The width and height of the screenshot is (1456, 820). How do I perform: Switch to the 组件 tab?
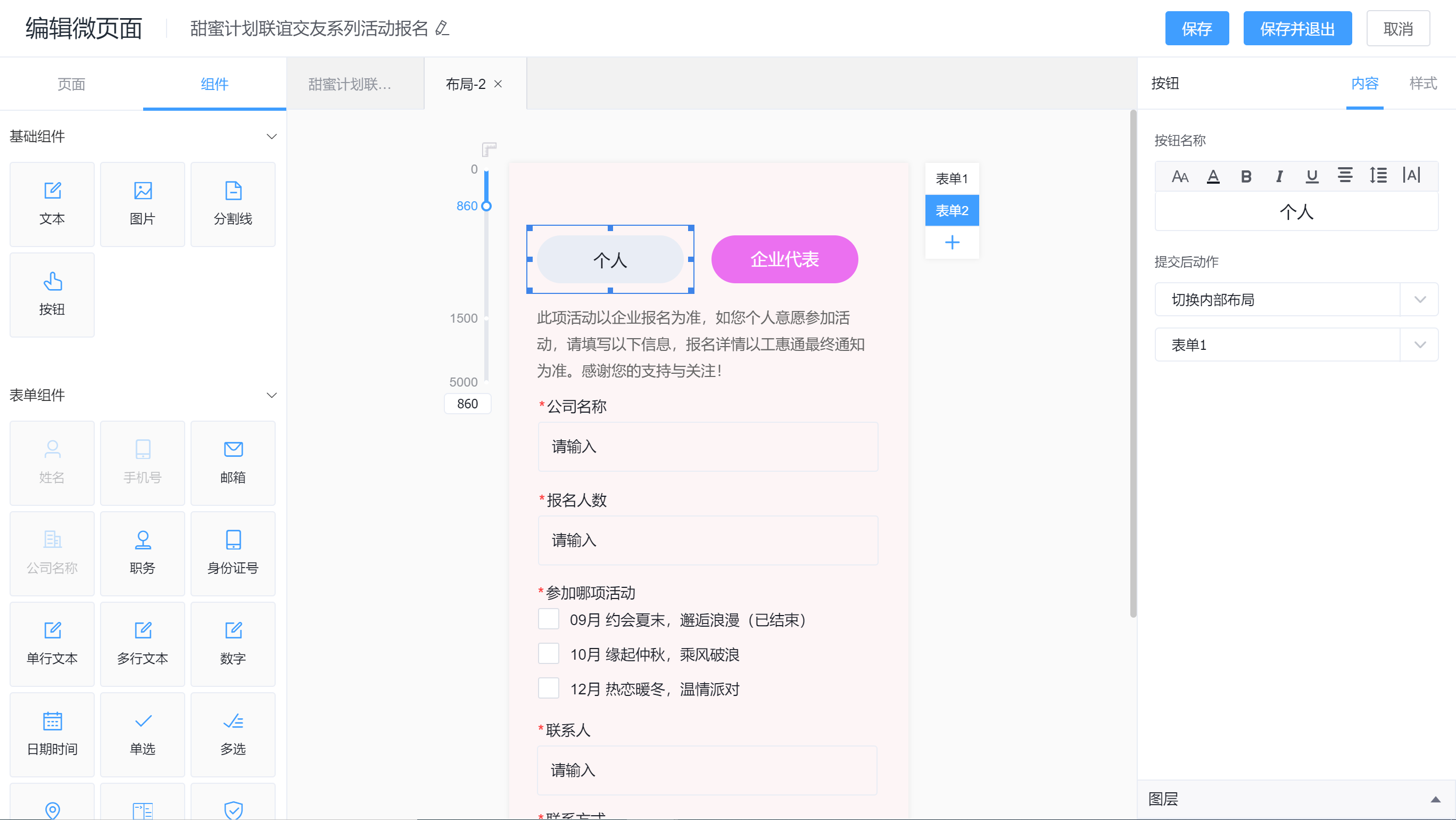tap(214, 84)
